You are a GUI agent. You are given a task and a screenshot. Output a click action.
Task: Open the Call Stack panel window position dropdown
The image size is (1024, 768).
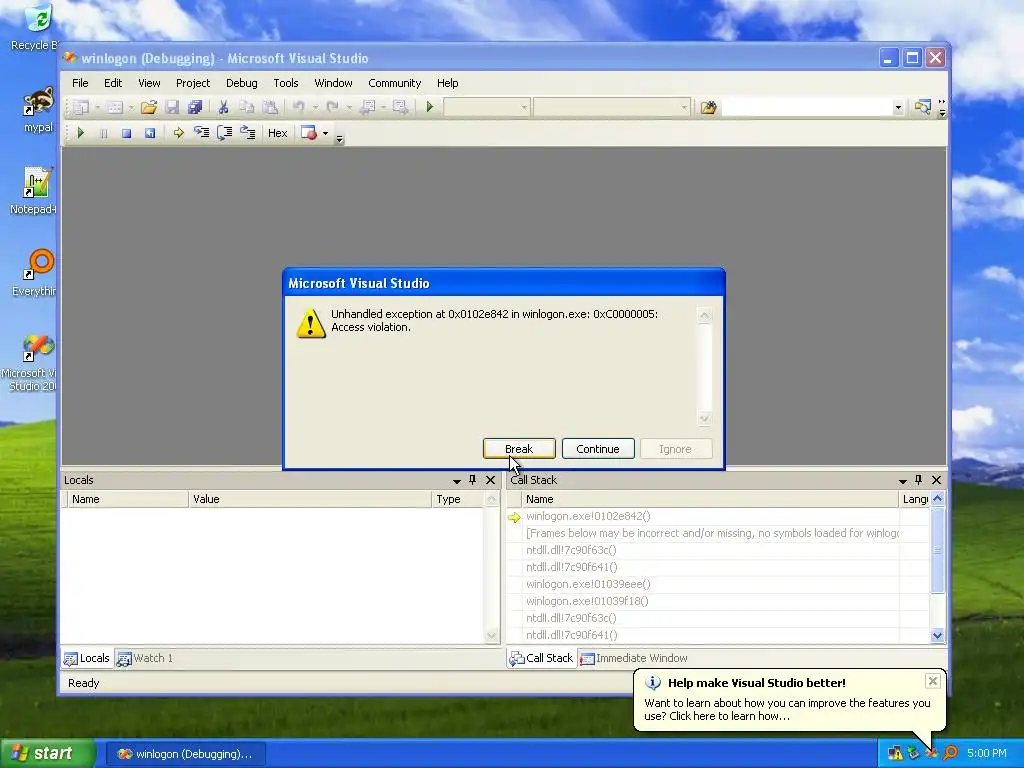903,481
